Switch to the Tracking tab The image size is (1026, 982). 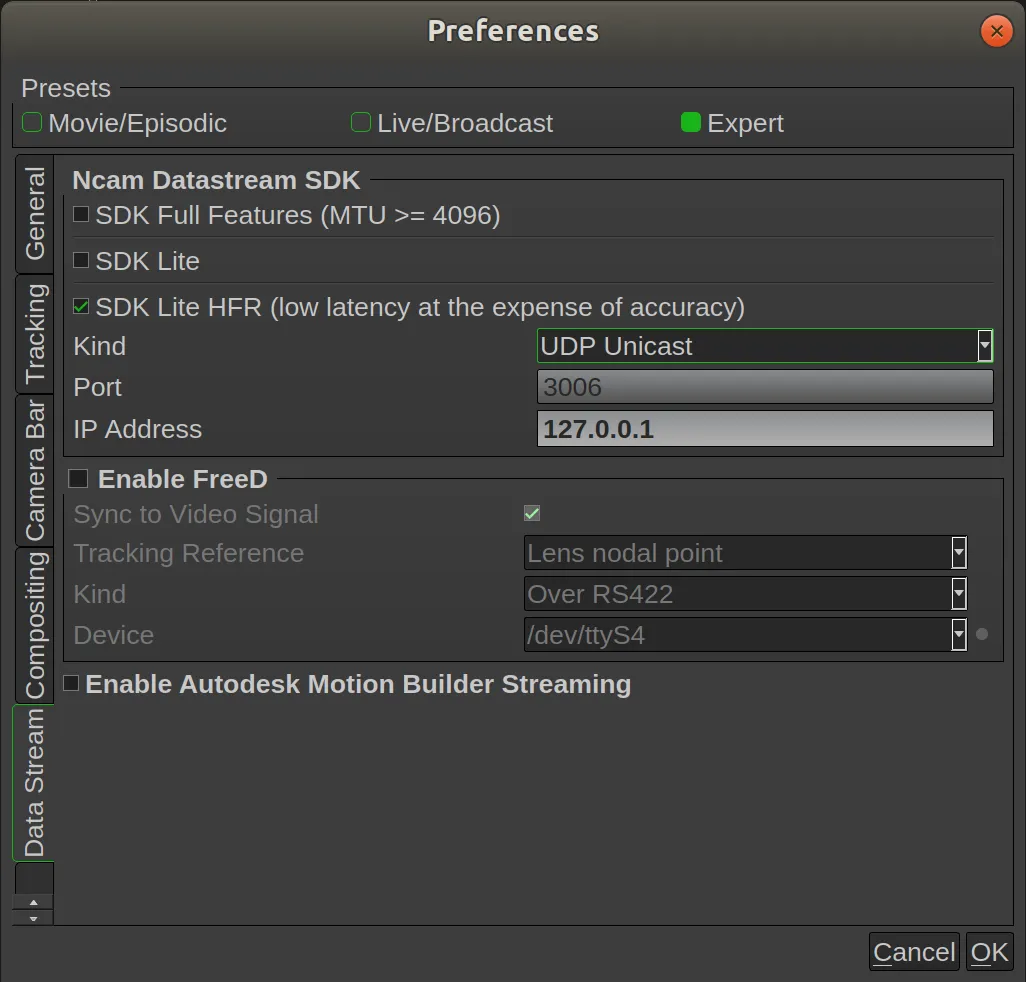35,334
